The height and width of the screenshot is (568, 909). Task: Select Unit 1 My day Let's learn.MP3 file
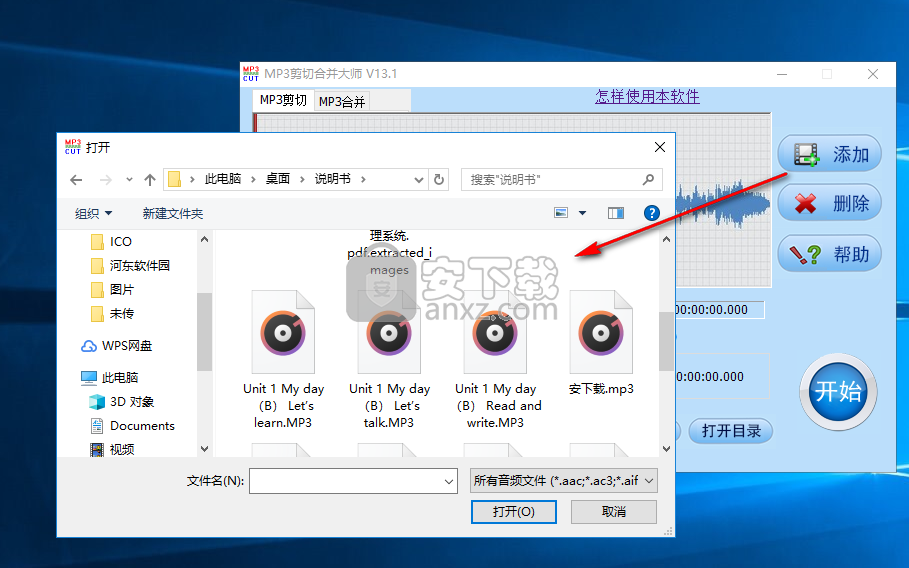tap(283, 359)
